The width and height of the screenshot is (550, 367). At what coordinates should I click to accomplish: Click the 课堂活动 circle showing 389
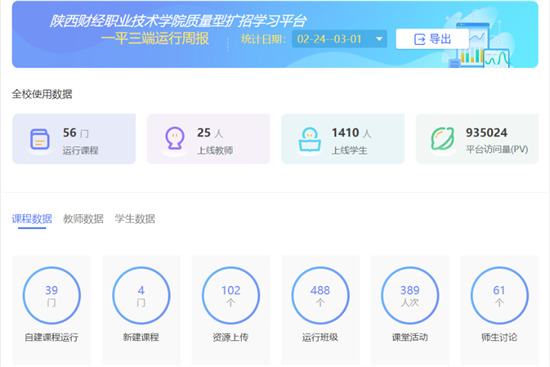(410, 295)
